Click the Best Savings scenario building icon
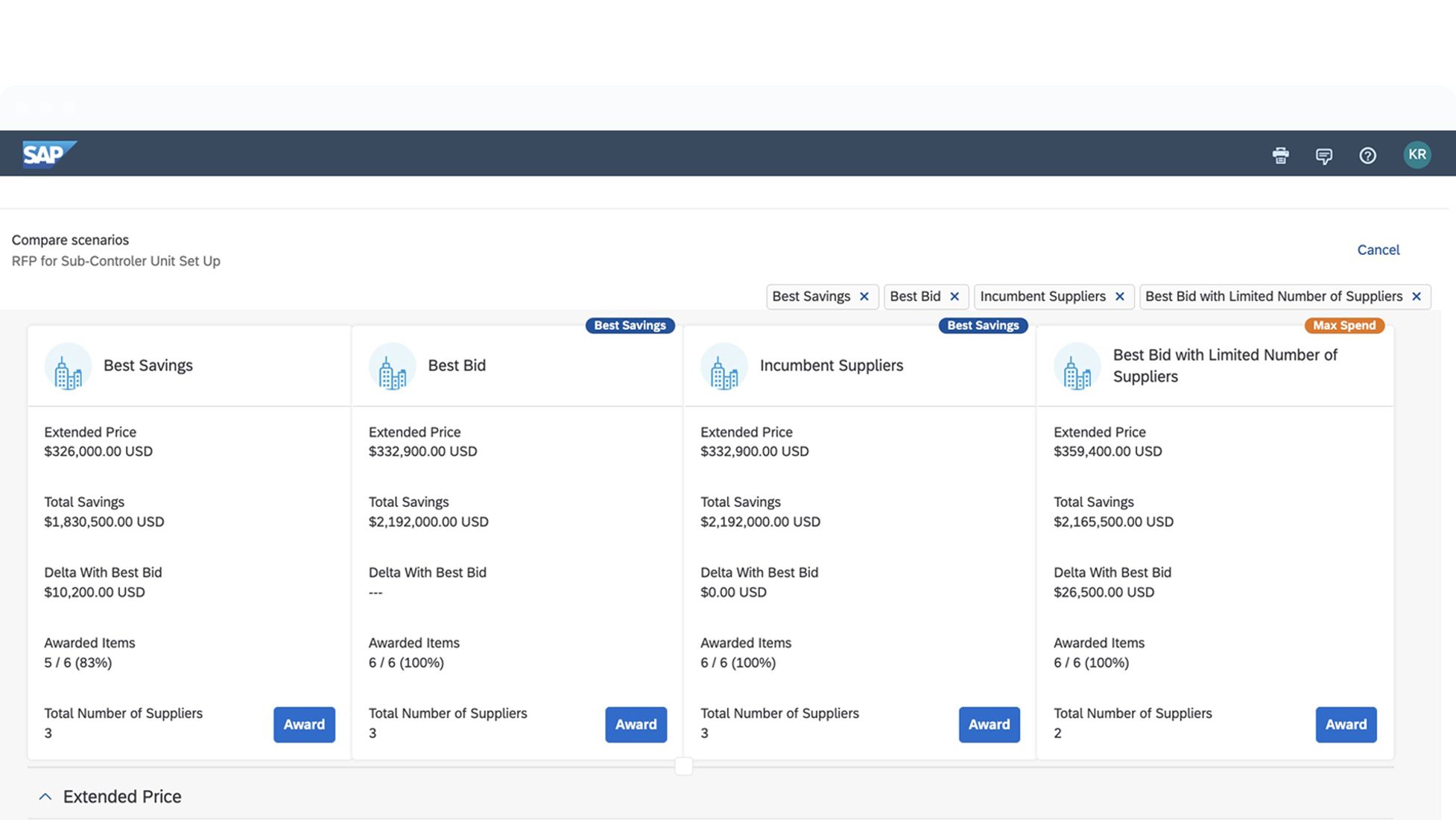 (x=68, y=367)
